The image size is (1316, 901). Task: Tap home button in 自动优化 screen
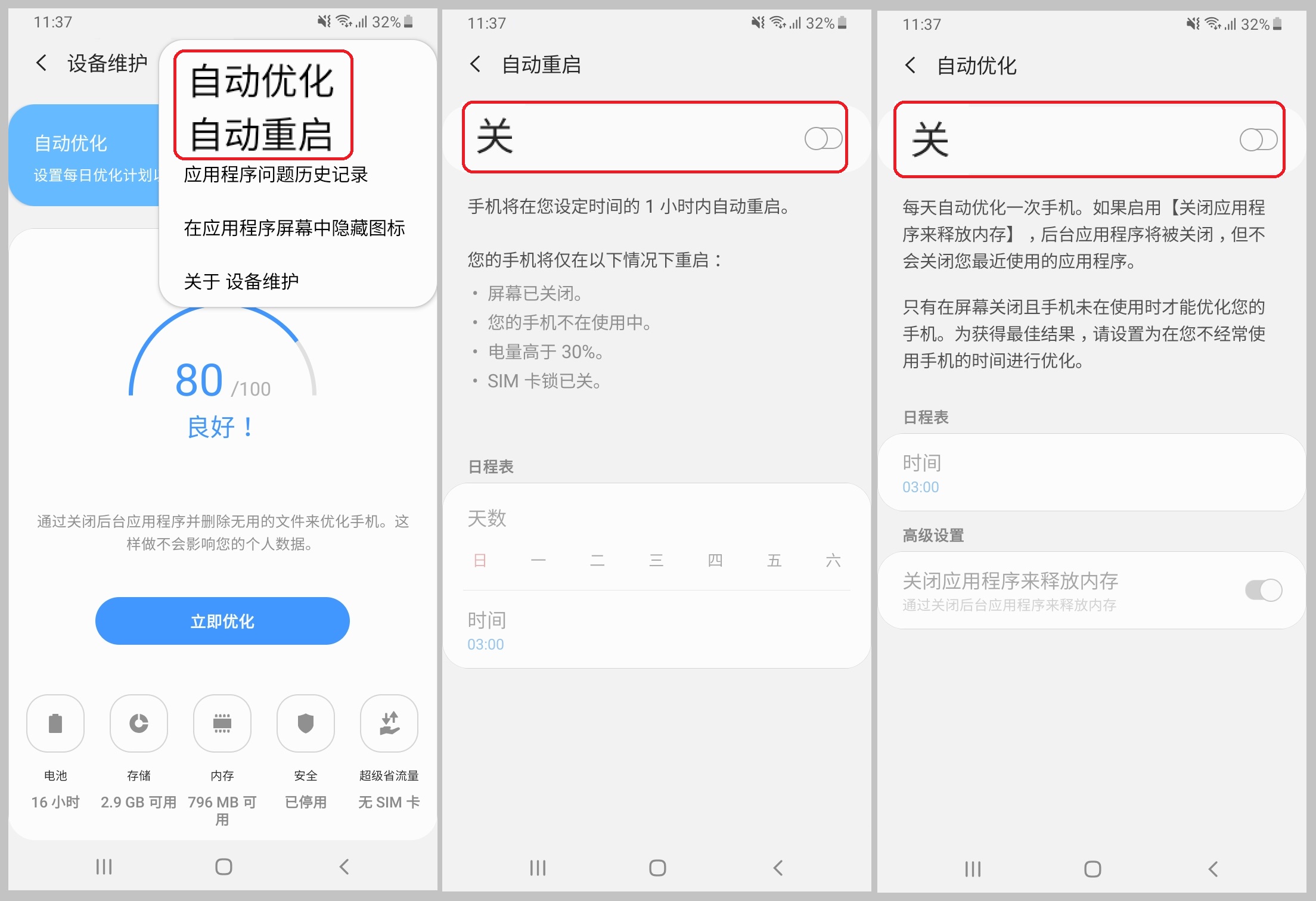(x=1092, y=869)
